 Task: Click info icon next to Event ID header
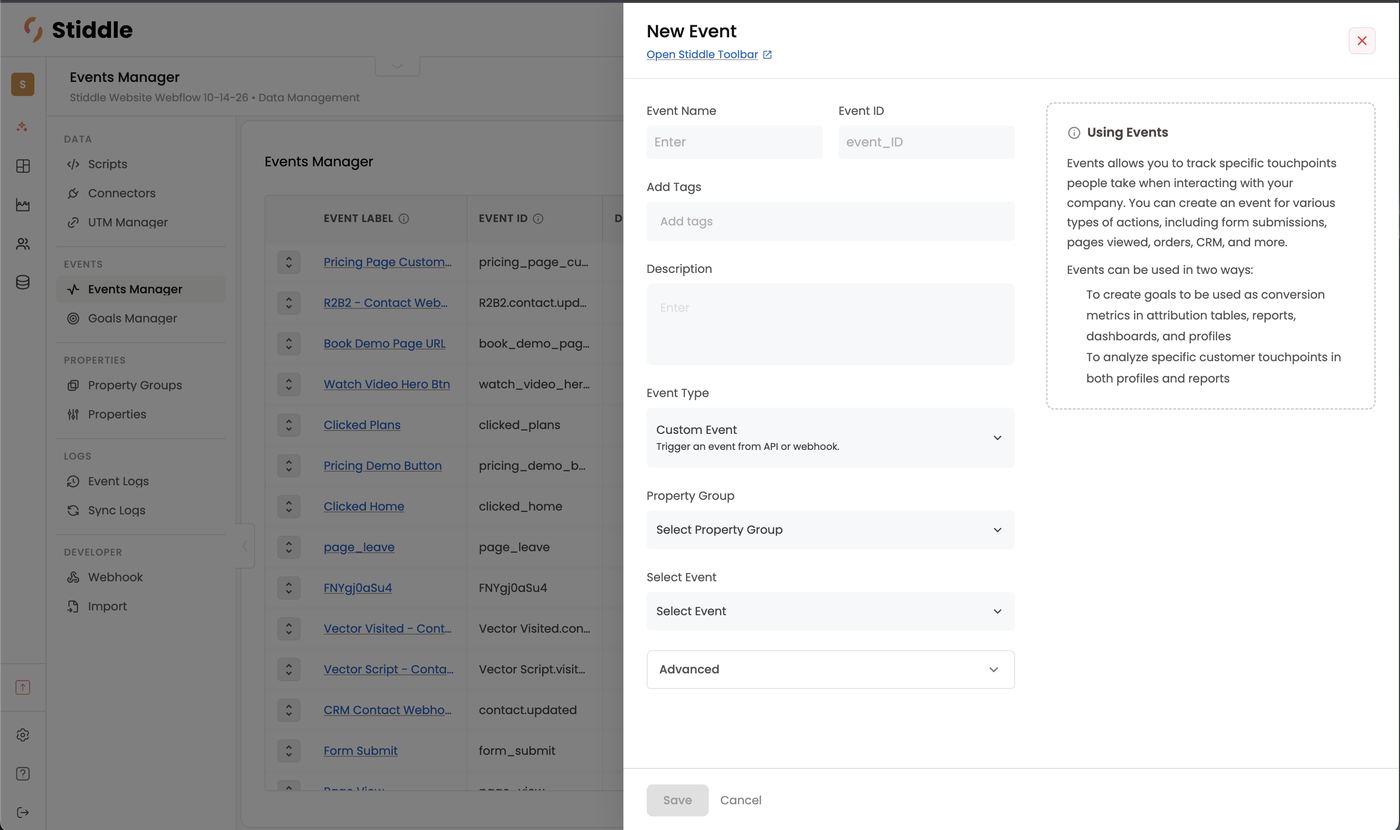[x=538, y=218]
